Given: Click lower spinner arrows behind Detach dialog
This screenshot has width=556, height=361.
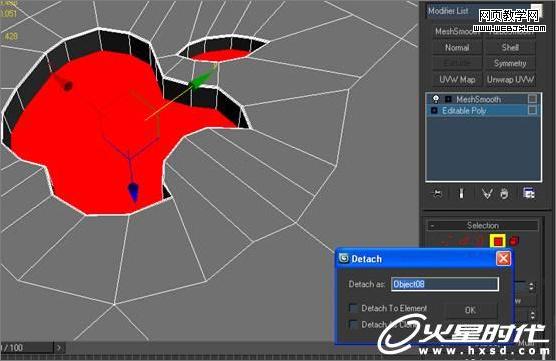Looking at the screenshot, I should 532,315.
